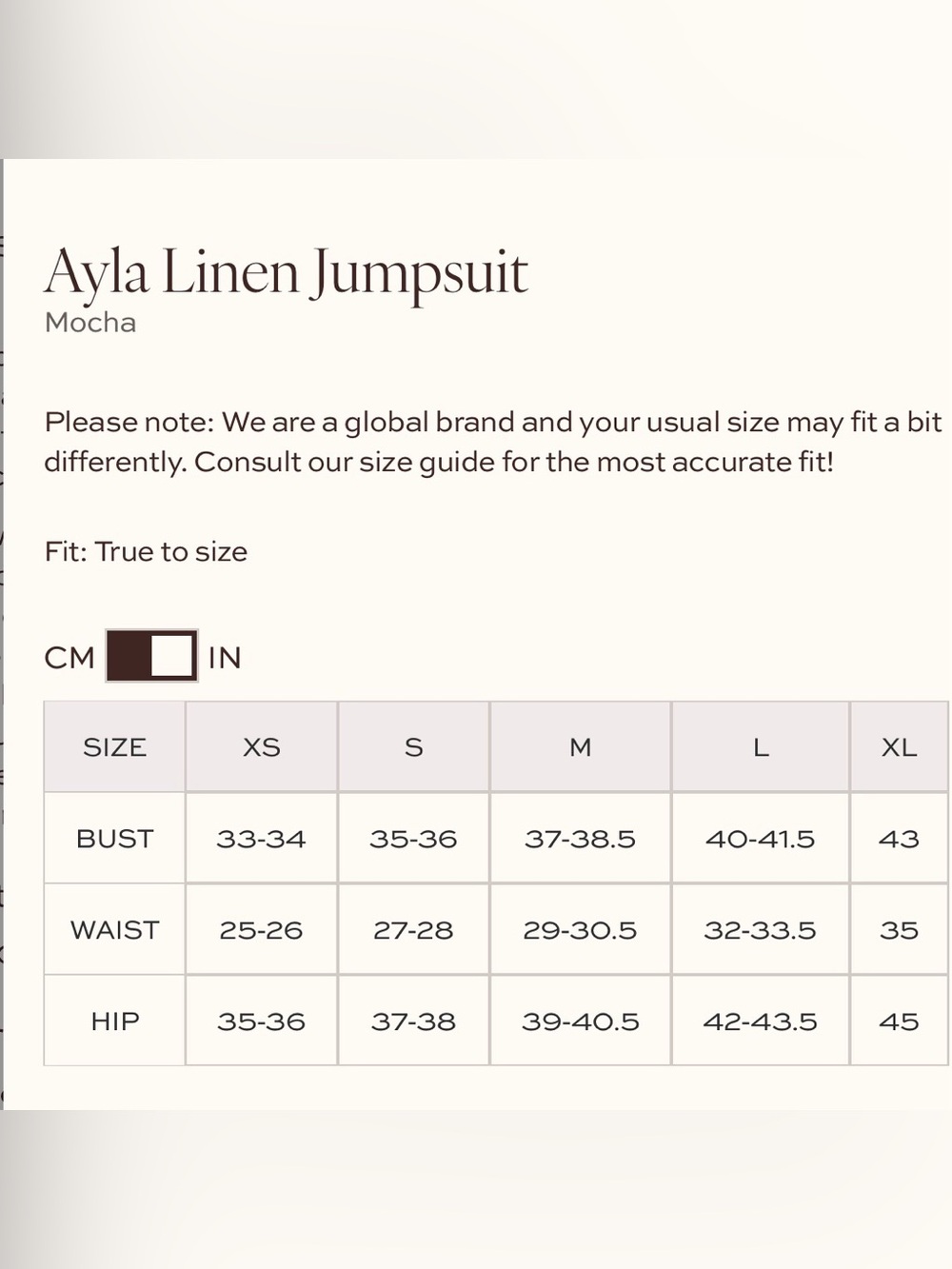Viewport: 952px width, 1269px height.
Task: Select waist cell 27-28 for small
Action: point(414,930)
